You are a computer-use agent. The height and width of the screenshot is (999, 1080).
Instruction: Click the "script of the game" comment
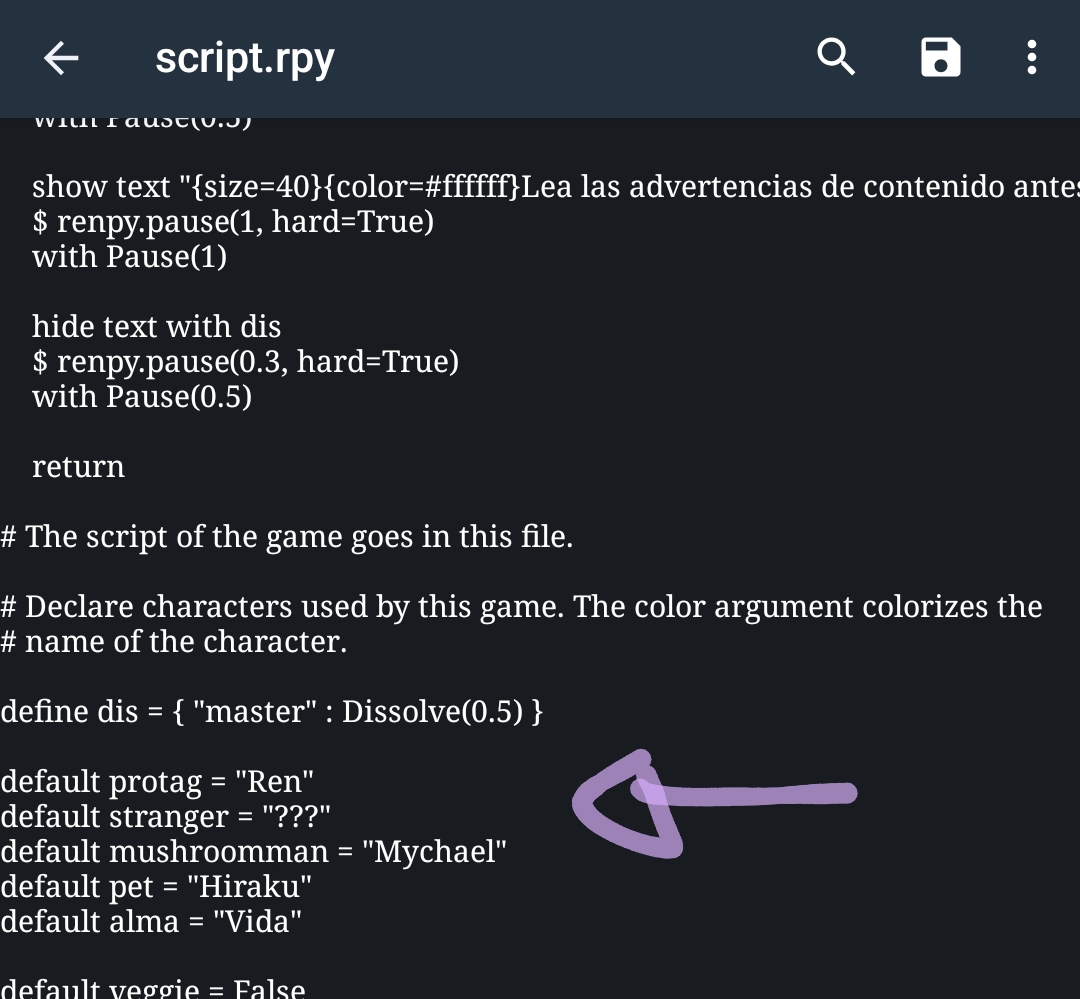(287, 537)
